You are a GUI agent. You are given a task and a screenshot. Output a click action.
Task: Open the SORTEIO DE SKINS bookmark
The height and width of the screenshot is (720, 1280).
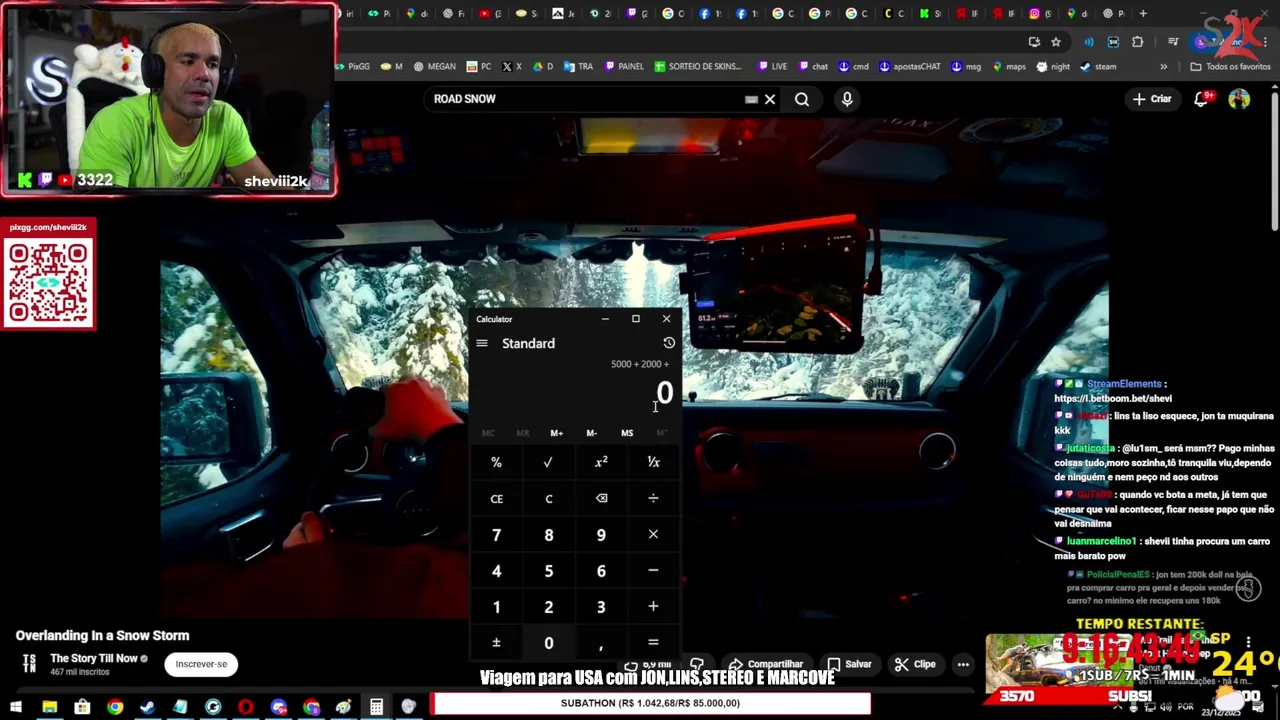click(699, 66)
